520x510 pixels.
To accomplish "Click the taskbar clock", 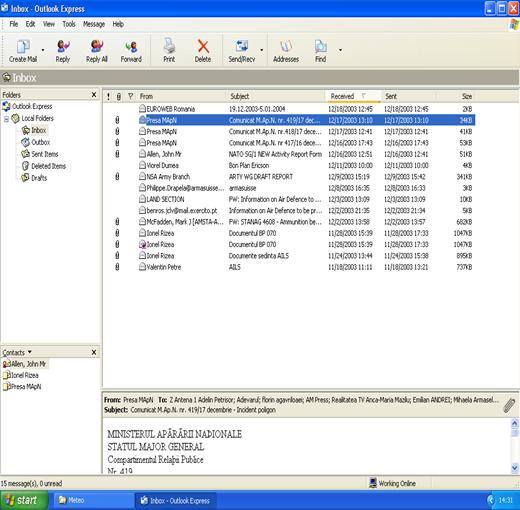I will (506, 500).
